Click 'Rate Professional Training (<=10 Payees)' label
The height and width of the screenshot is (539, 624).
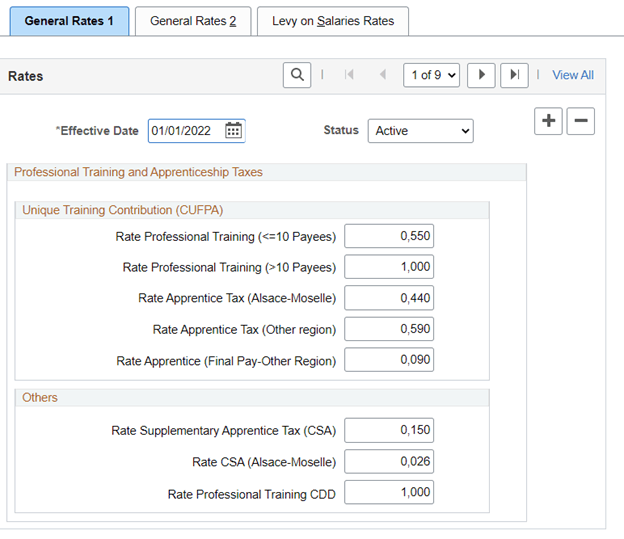click(x=226, y=237)
